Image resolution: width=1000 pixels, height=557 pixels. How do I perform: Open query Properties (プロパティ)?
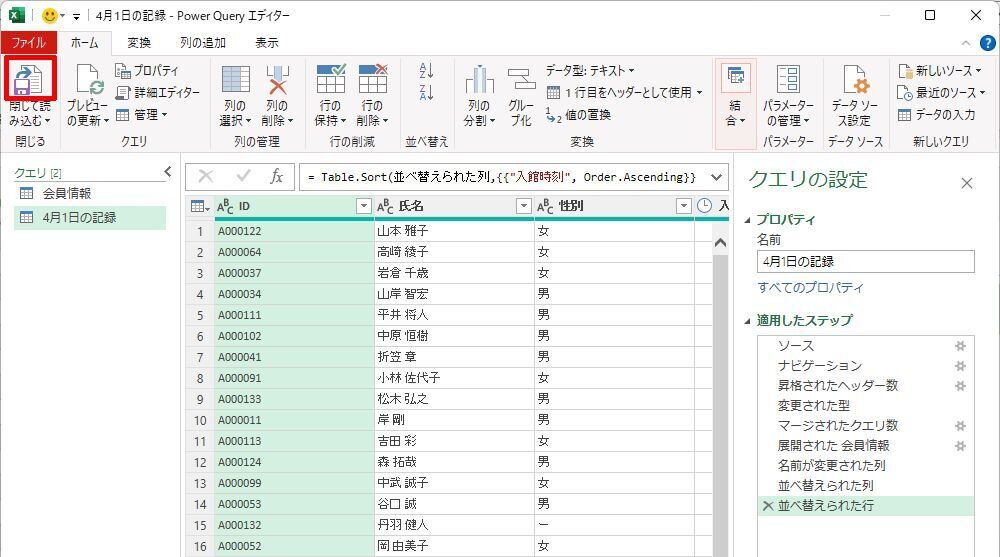(147, 70)
